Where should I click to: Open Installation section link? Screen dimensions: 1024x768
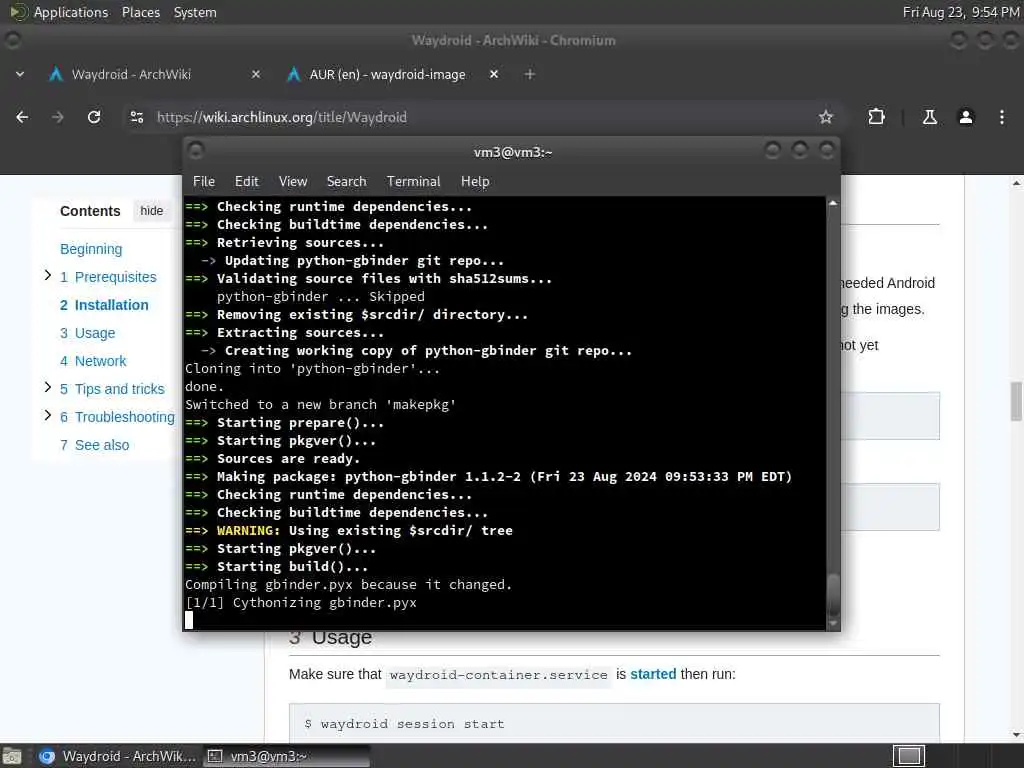(x=104, y=305)
